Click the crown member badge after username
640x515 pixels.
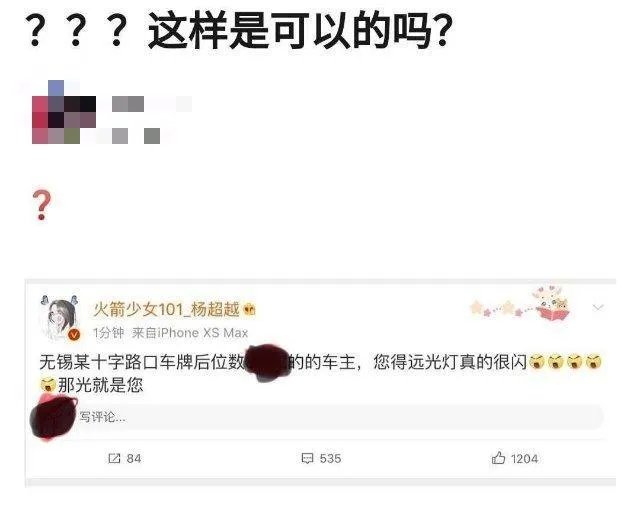click(249, 310)
